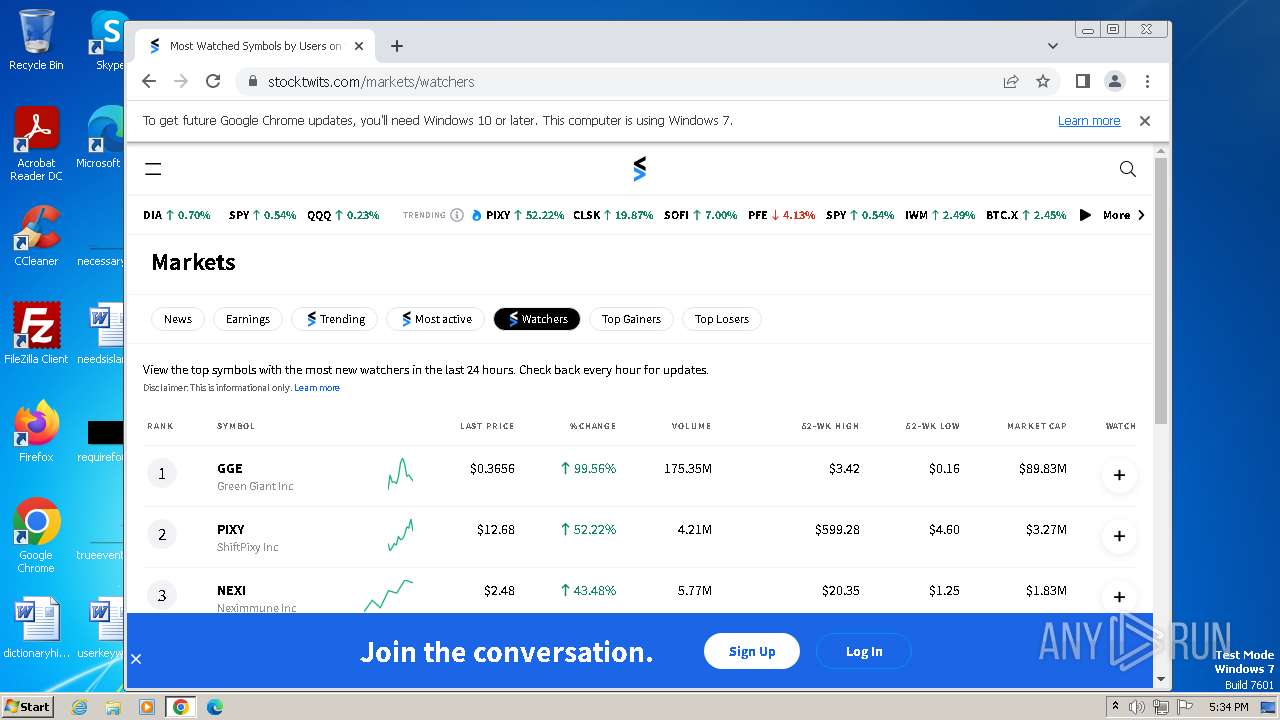Screen dimensions: 1280x720
Task: Open the Top Losers tab
Action: tap(722, 319)
